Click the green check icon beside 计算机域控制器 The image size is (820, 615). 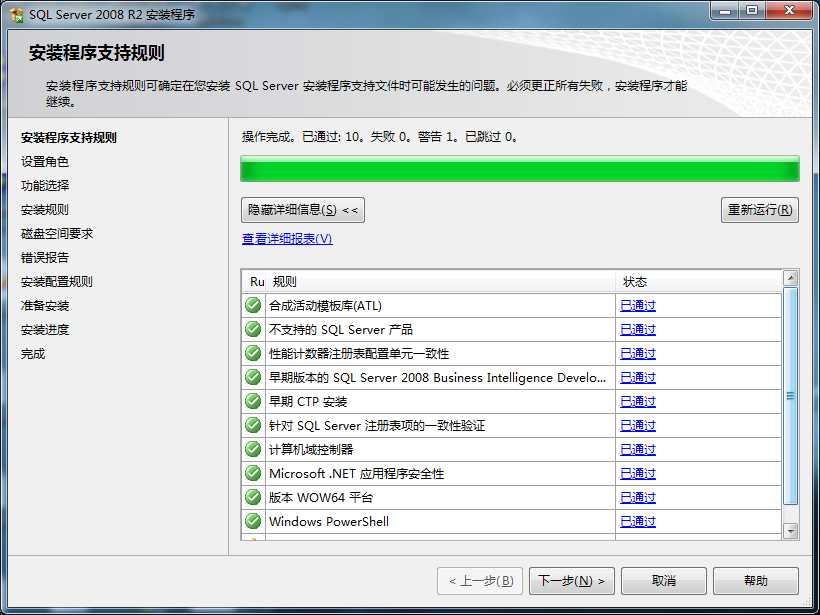pos(253,449)
